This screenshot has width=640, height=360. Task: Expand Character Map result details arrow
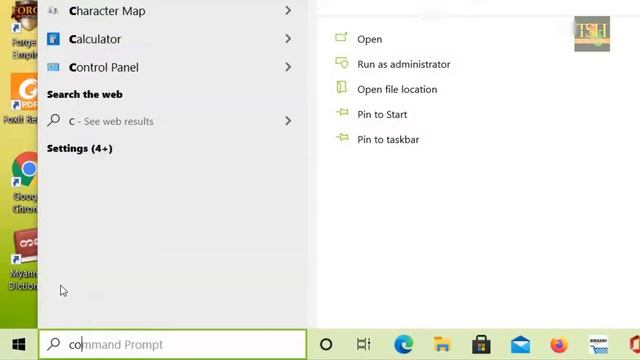(288, 11)
